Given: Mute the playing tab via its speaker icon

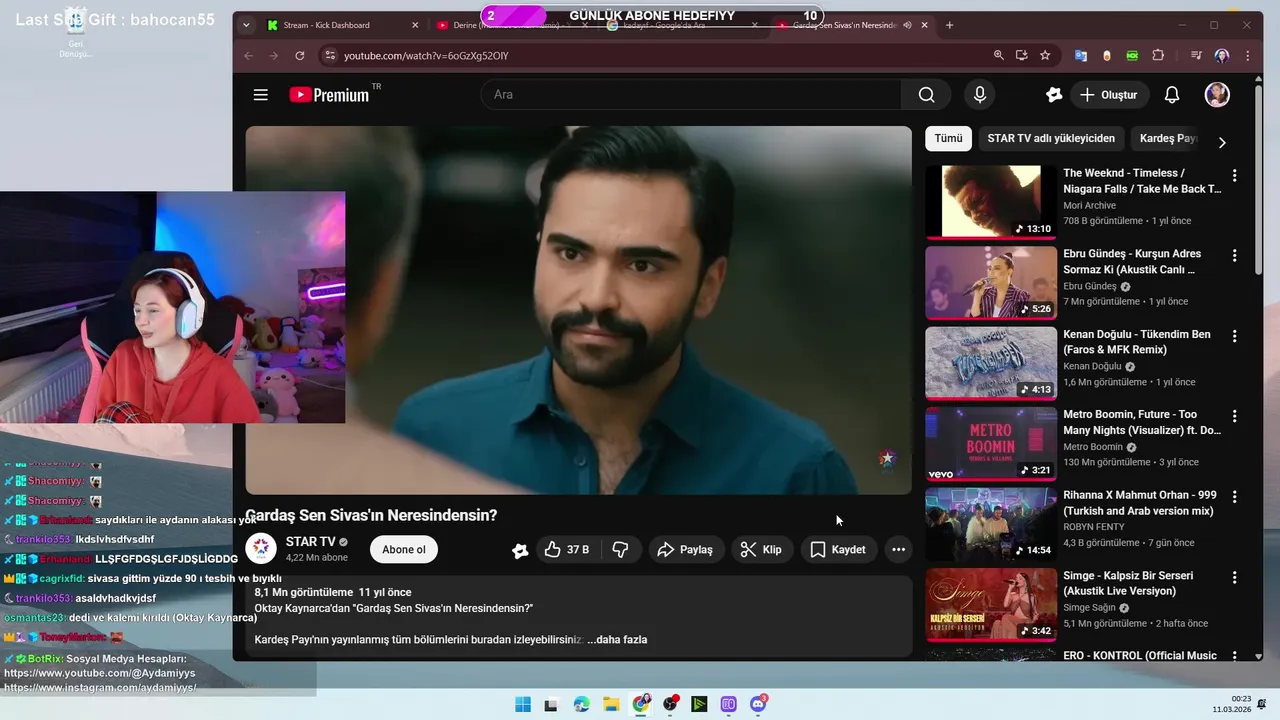Looking at the screenshot, I should [907, 25].
